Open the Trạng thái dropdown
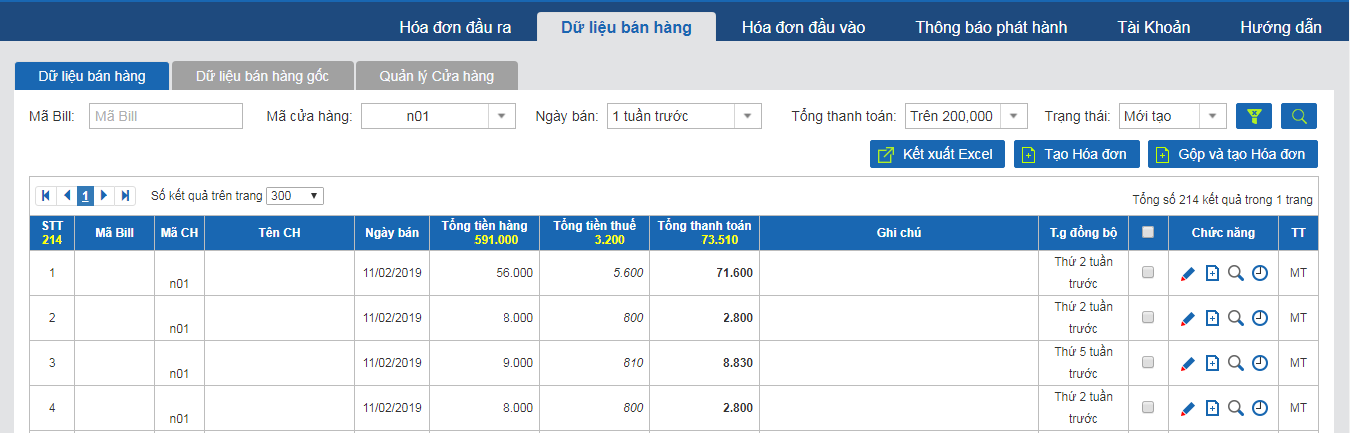Viewport: 1350px width, 433px height. point(1172,116)
